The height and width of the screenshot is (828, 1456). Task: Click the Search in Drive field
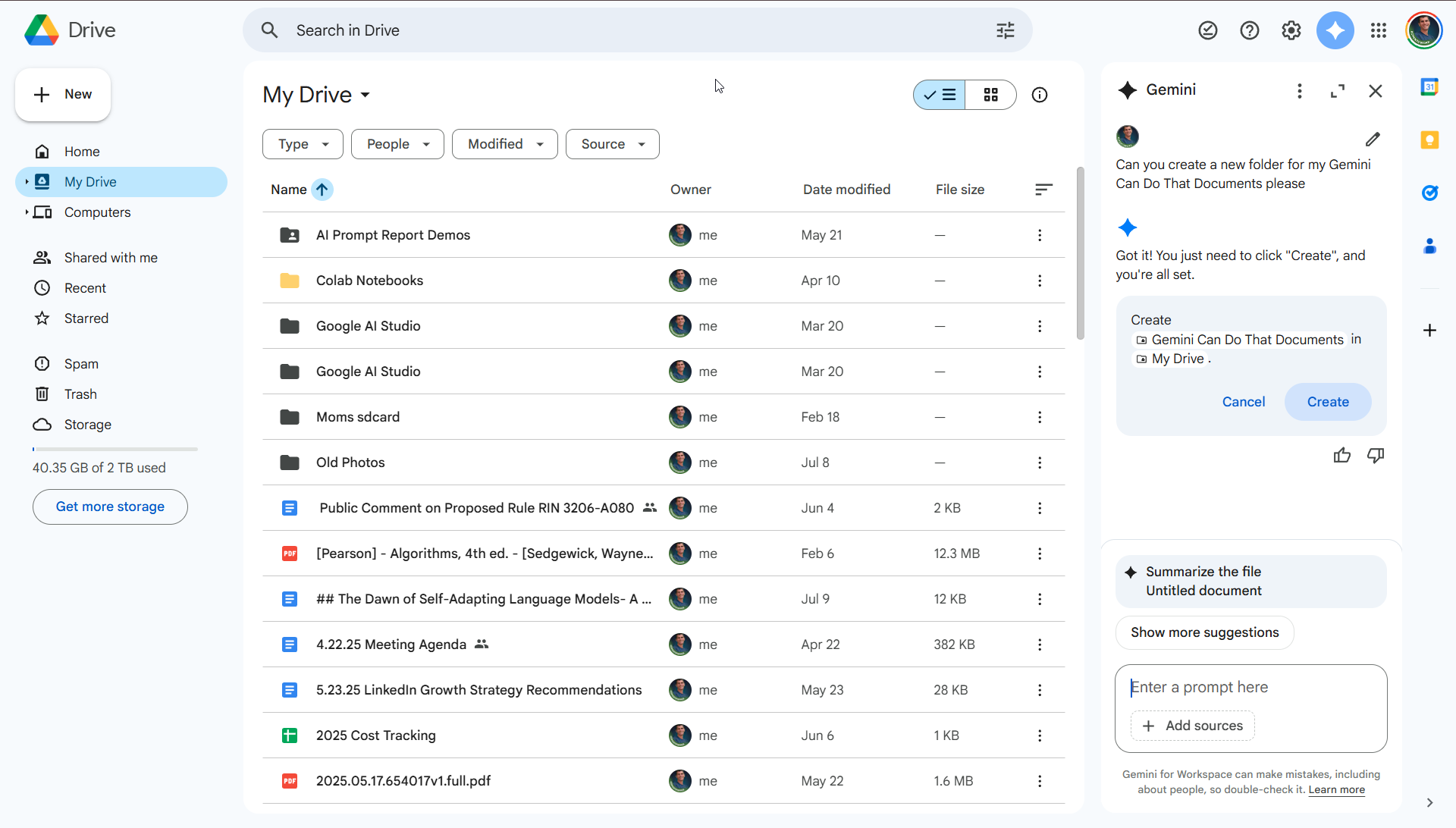[637, 30]
